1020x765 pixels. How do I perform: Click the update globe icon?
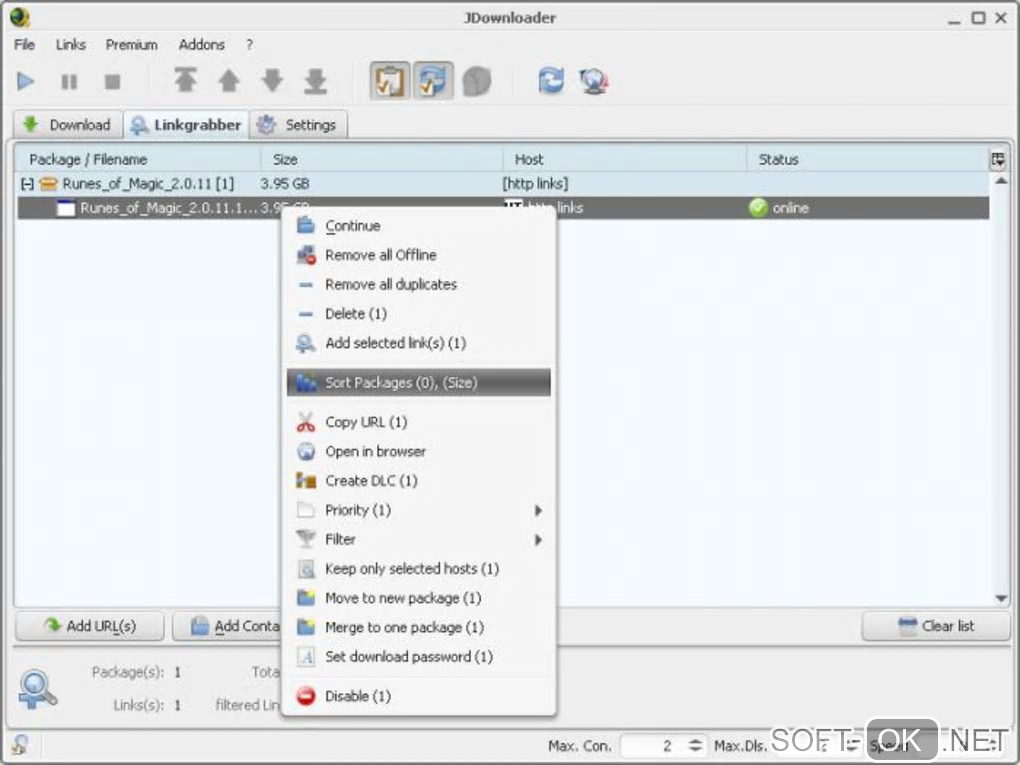click(x=594, y=81)
